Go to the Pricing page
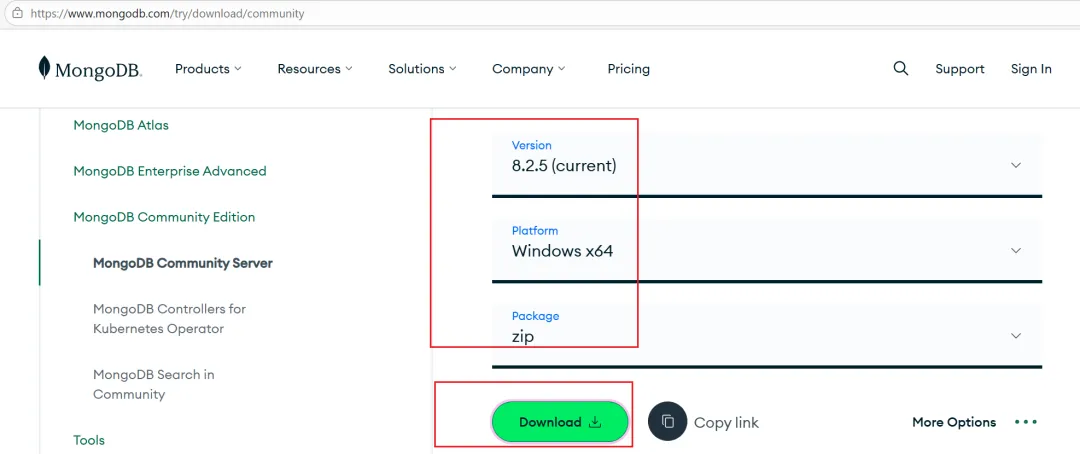 pyautogui.click(x=628, y=69)
